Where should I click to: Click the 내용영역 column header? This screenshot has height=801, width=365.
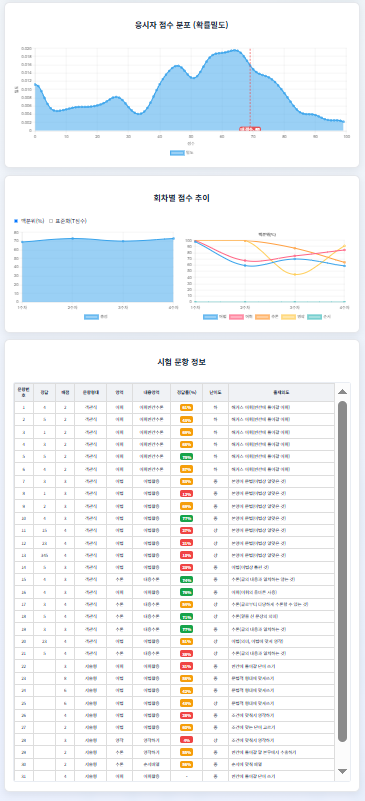(151, 392)
